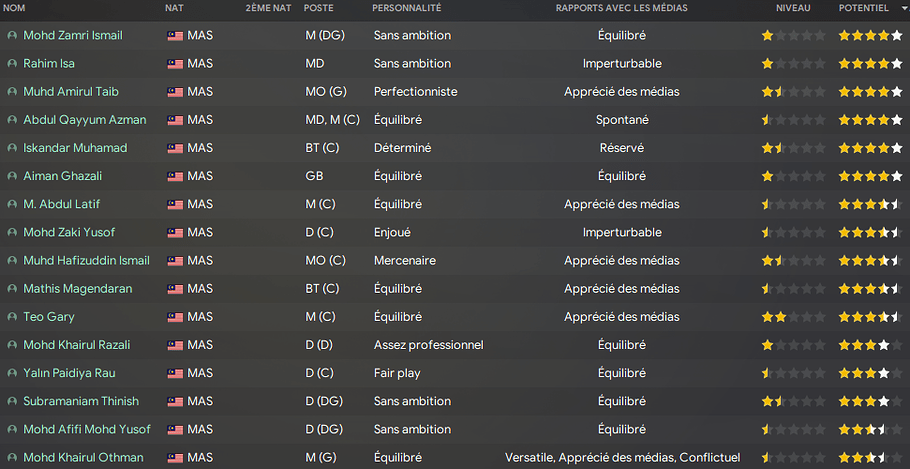Screen dimensions: 910x469
Task: Click the person icon beside Aiman Ghazali
Action: (12, 176)
